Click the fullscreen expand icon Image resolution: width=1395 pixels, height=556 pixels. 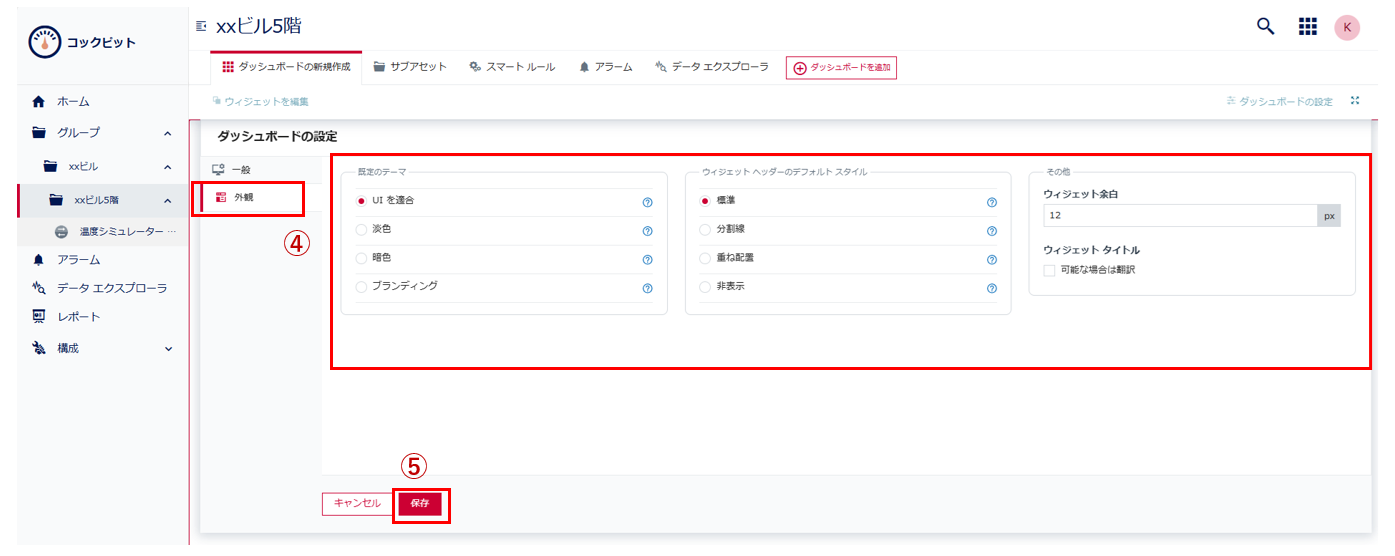coord(1355,101)
